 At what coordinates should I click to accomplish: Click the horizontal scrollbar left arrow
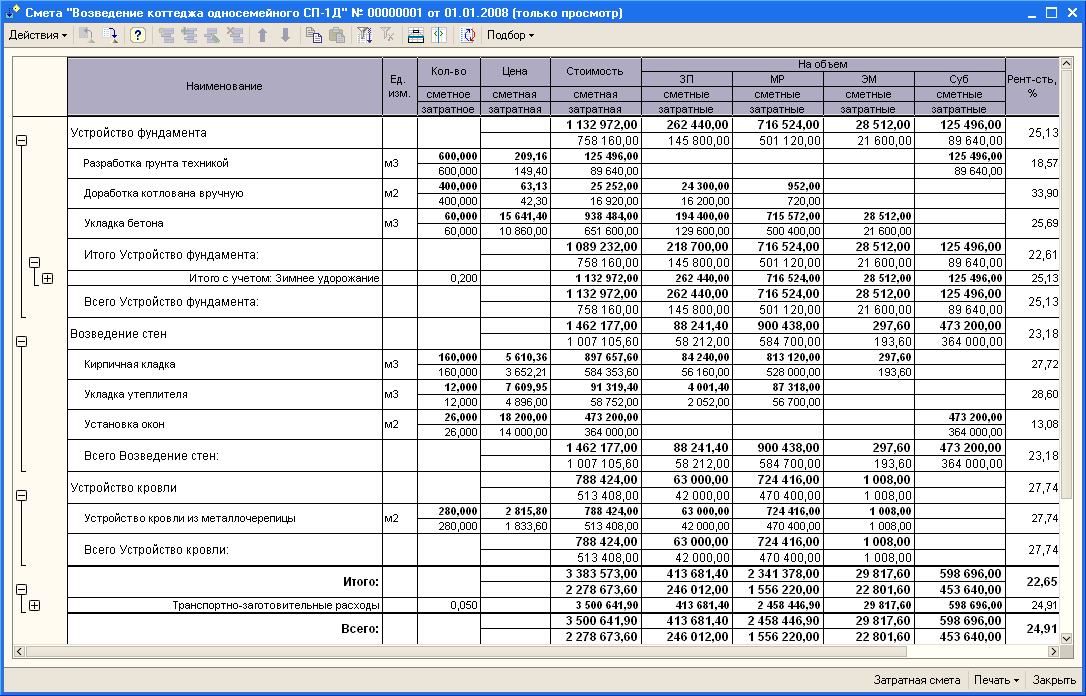click(19, 652)
